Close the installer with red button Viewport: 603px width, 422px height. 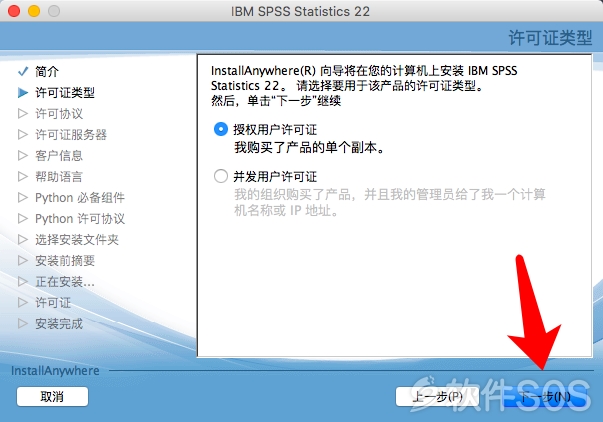(14, 11)
